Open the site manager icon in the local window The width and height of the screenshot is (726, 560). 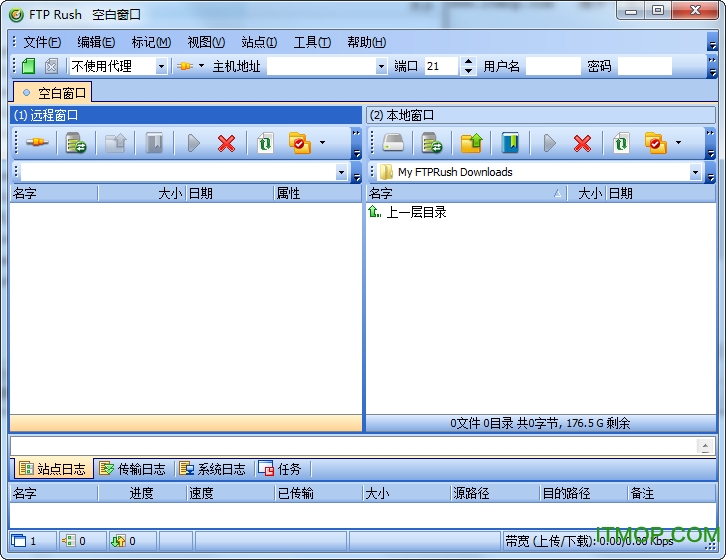(432, 143)
